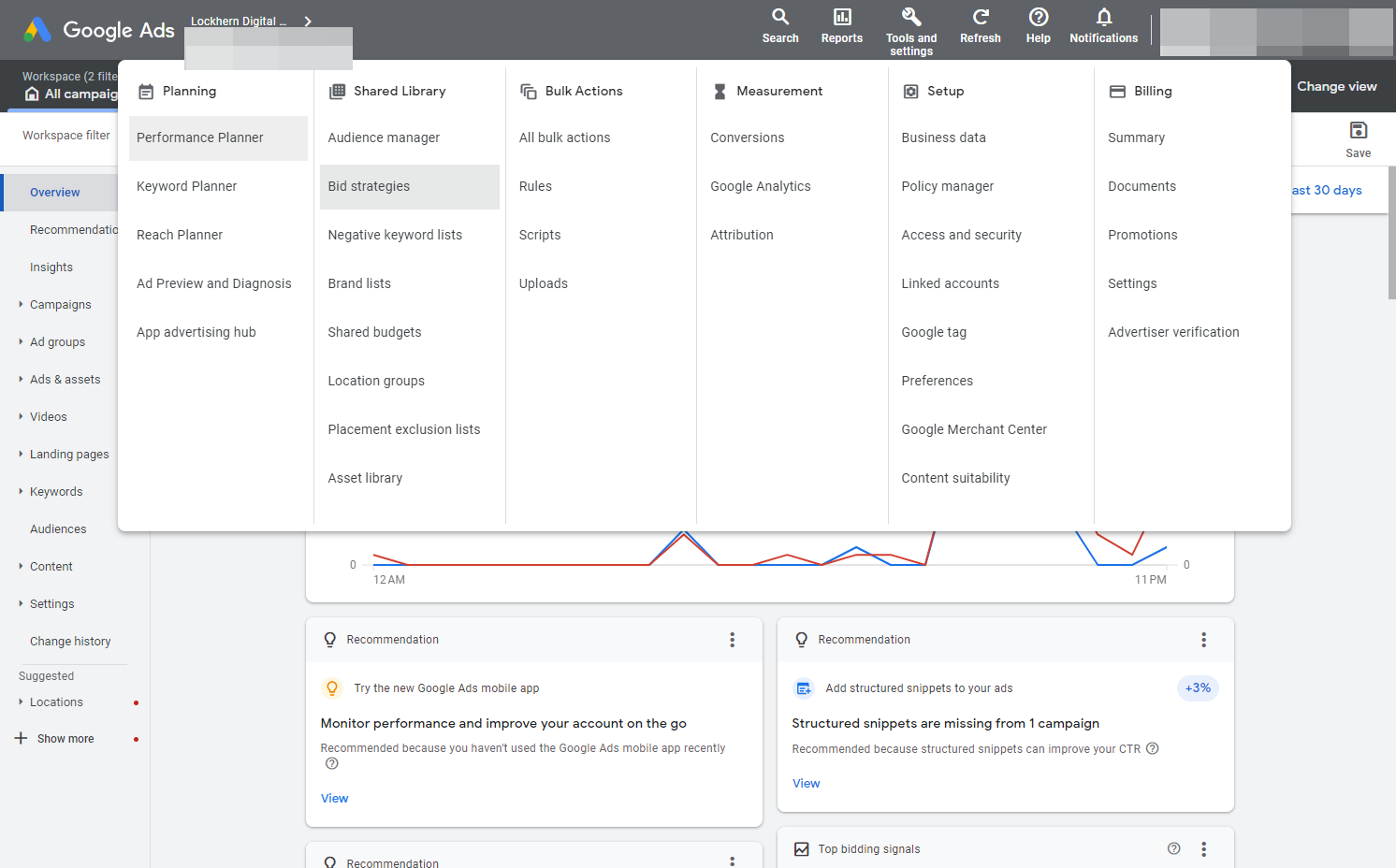
Task: Click the mobile app lightbulb icon
Action: pos(331,688)
